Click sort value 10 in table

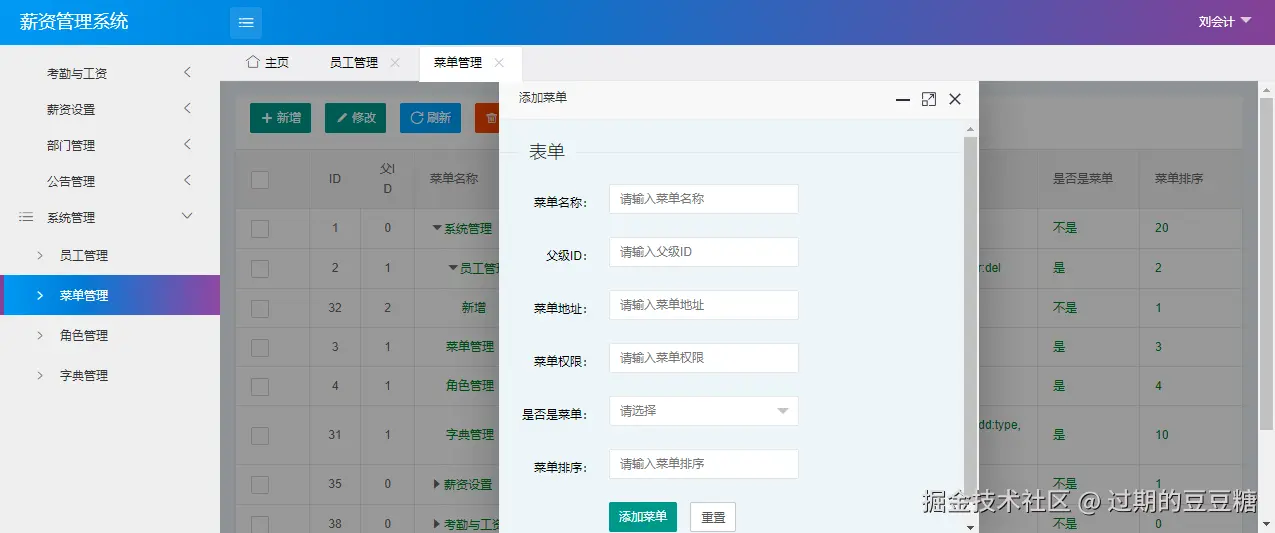(1162, 435)
